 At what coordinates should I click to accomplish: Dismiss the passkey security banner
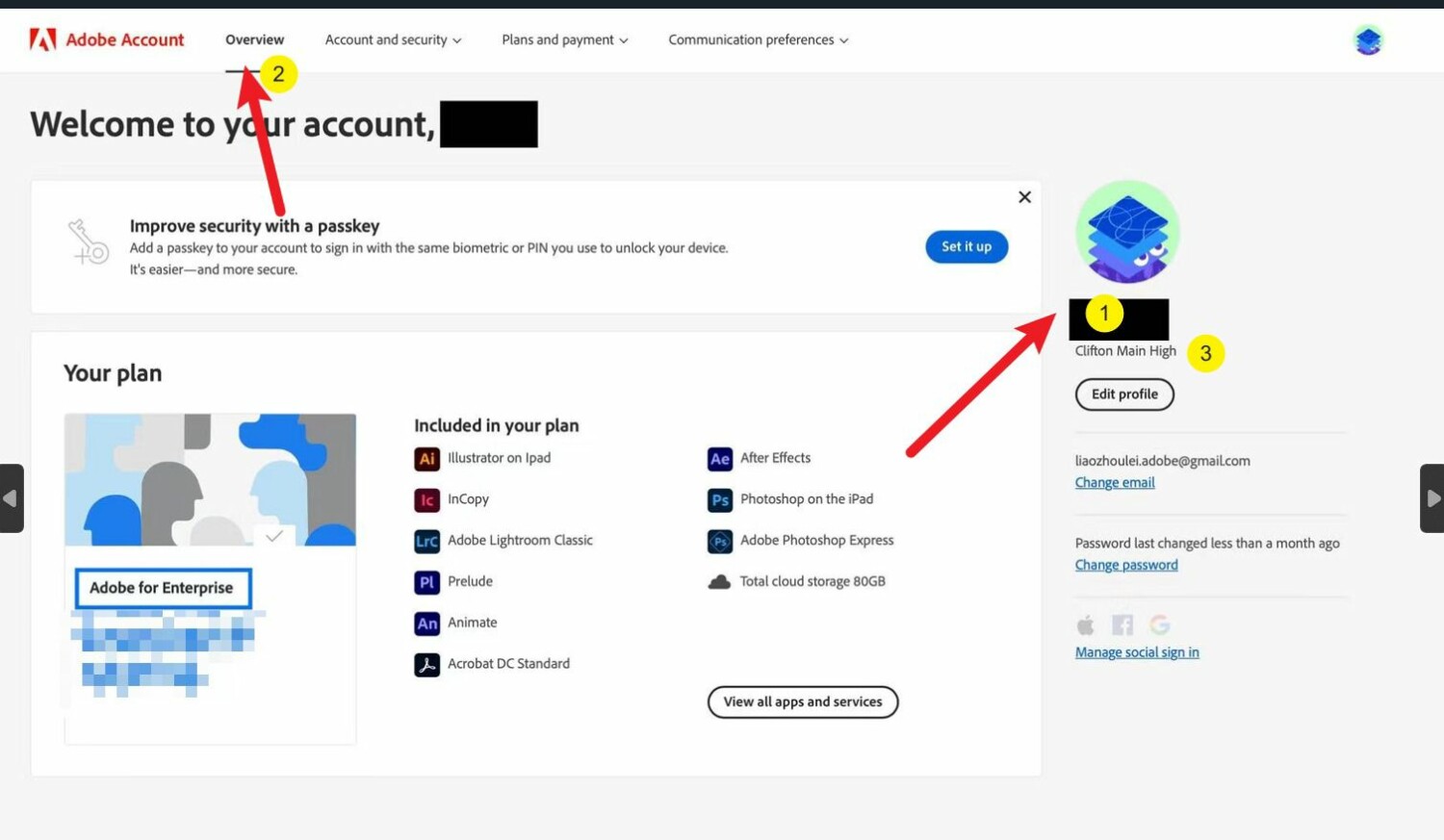[x=1024, y=197]
